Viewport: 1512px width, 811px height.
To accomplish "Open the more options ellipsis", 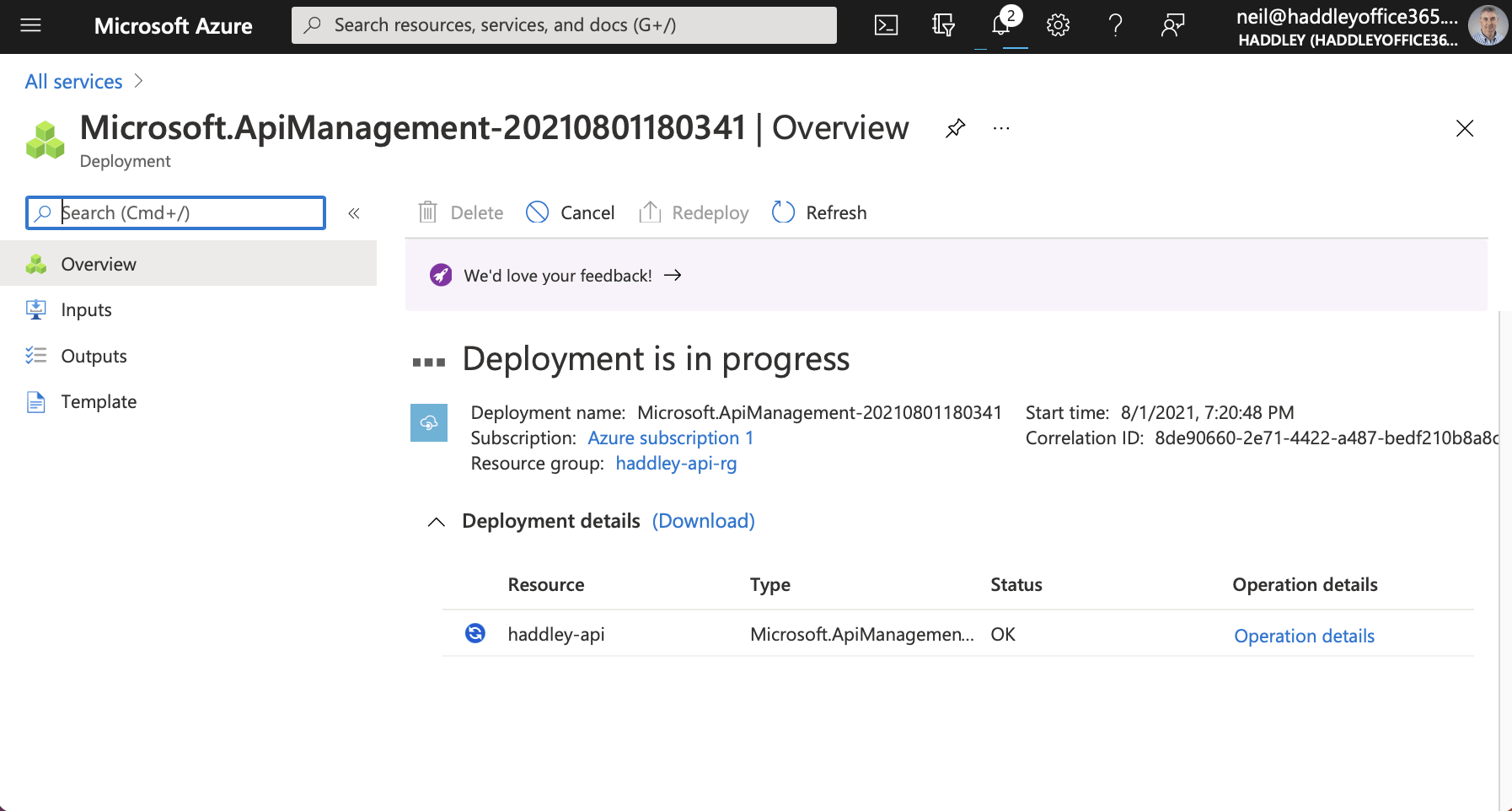I will tap(1001, 128).
